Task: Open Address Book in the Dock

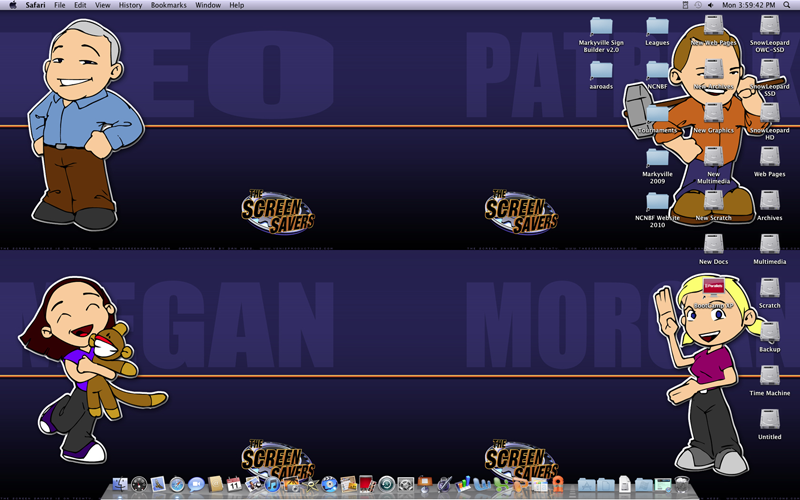Action: [x=215, y=485]
